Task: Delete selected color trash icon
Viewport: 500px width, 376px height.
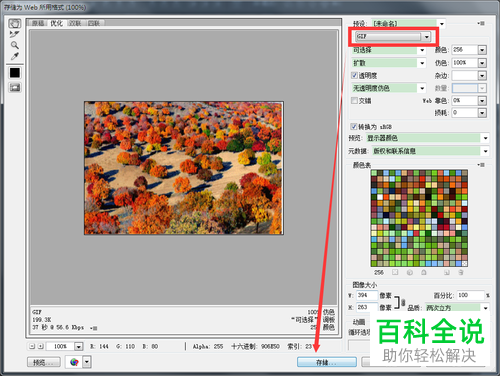Action: tap(461, 272)
